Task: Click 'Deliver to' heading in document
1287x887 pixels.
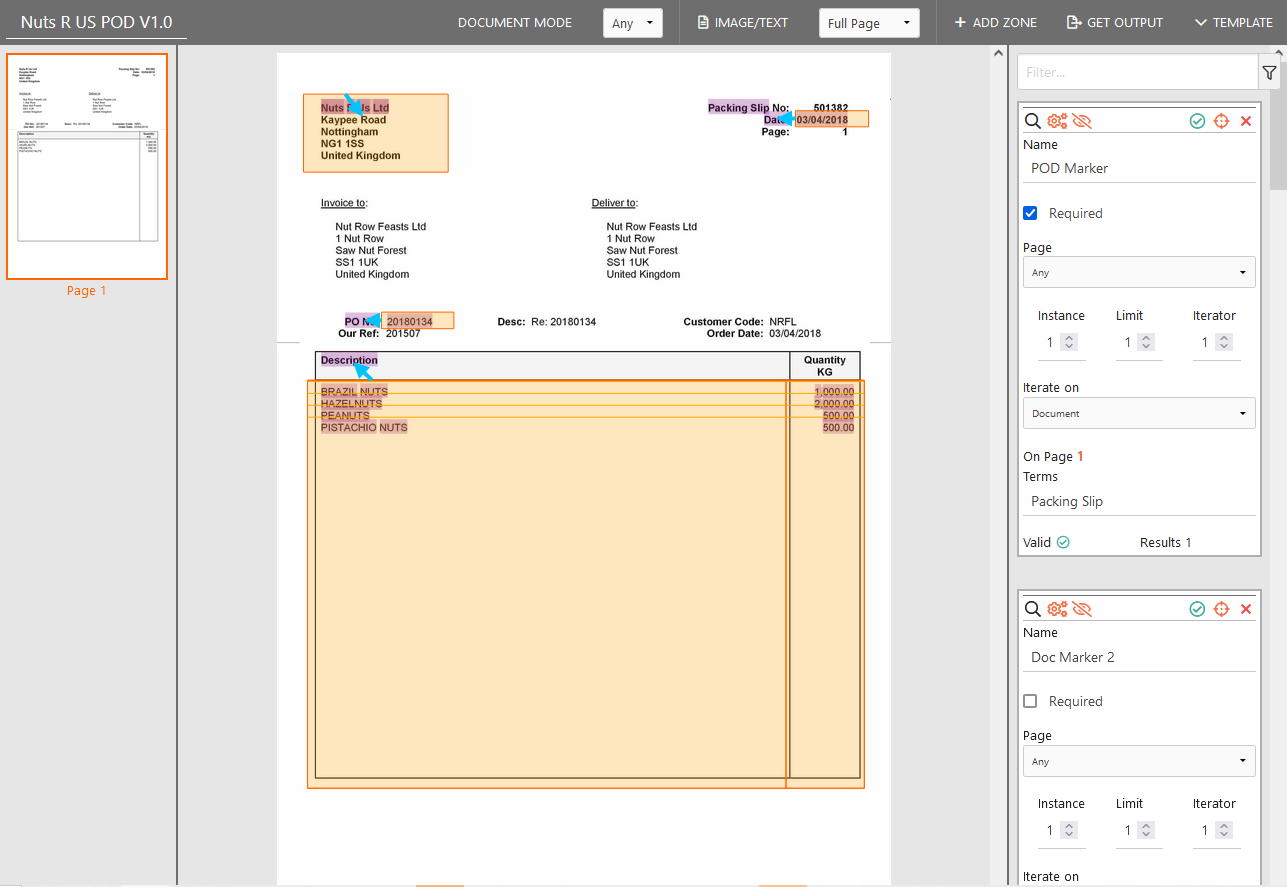Action: [615, 203]
